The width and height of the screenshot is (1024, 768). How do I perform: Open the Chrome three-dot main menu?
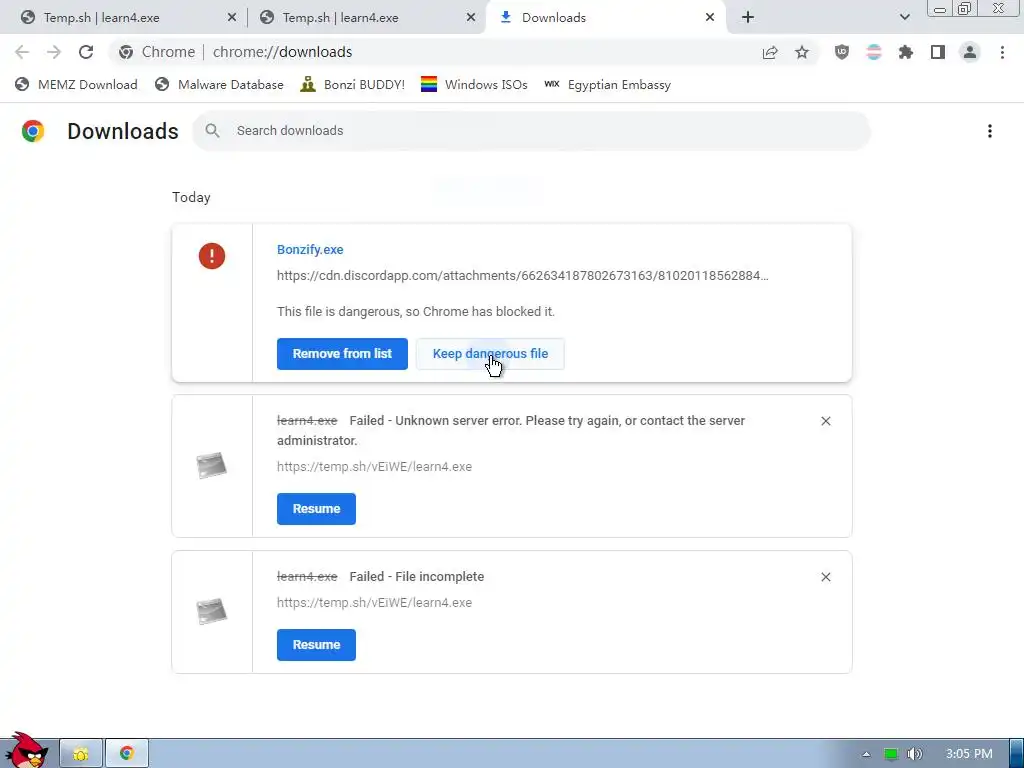pos(1002,52)
